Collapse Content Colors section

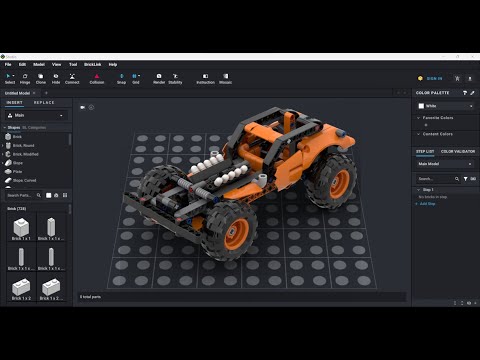419,134
